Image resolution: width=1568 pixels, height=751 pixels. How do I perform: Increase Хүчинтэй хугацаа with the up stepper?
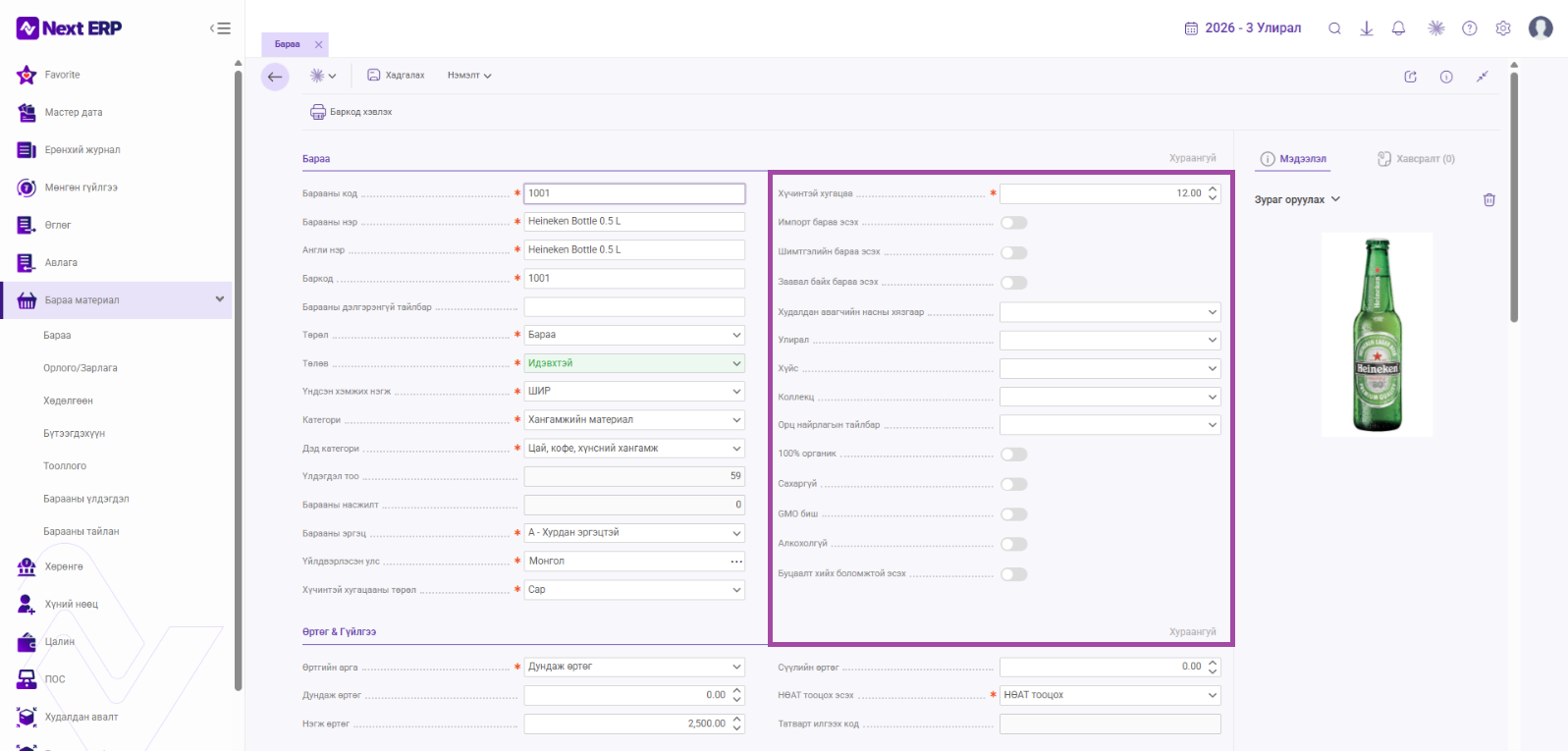coord(1213,188)
